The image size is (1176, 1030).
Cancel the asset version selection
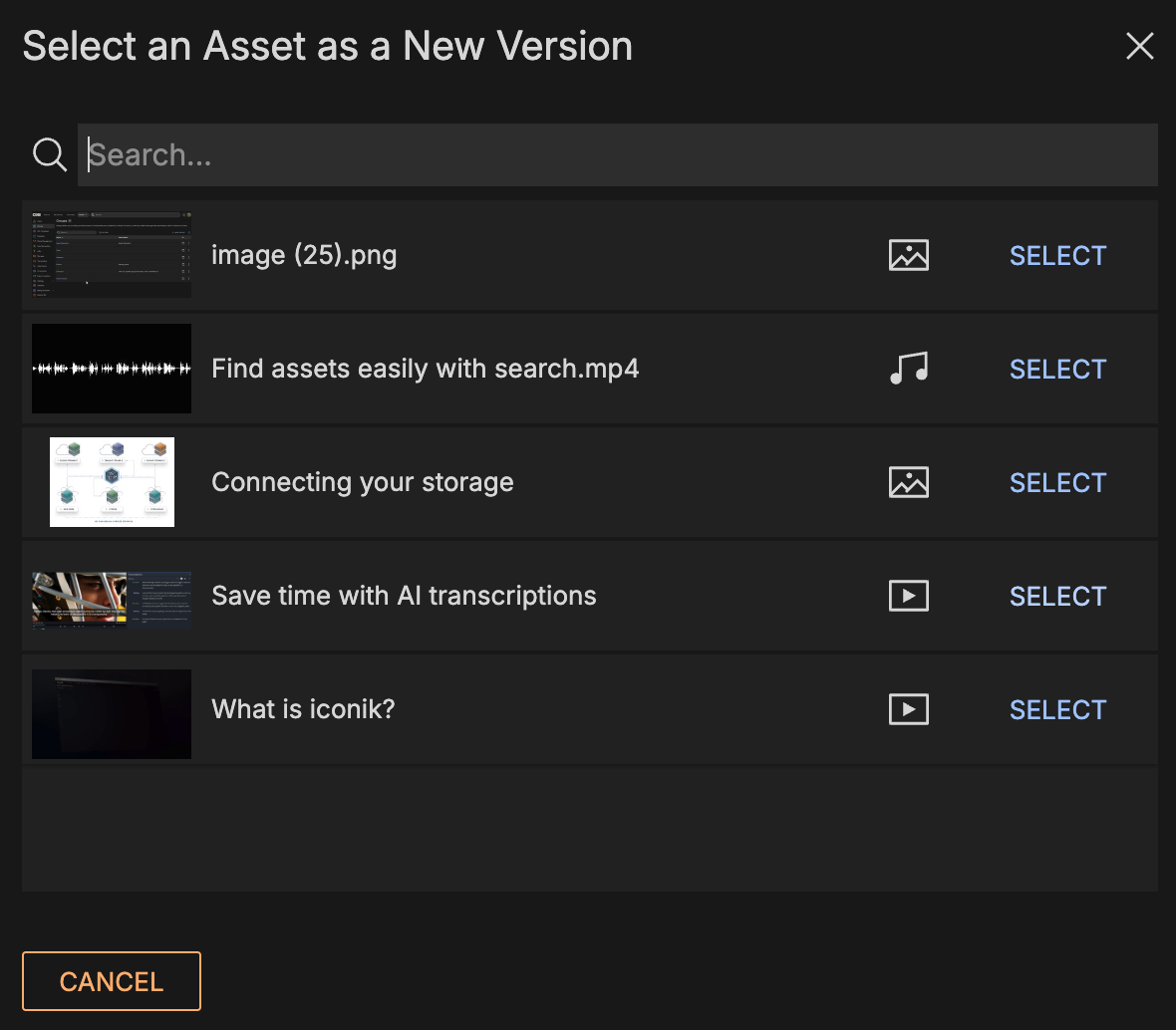(112, 981)
